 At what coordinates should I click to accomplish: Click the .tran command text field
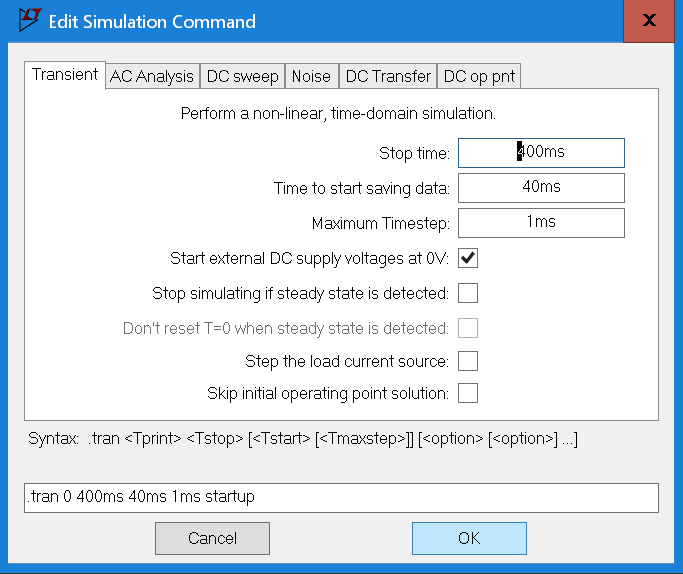[x=341, y=497]
